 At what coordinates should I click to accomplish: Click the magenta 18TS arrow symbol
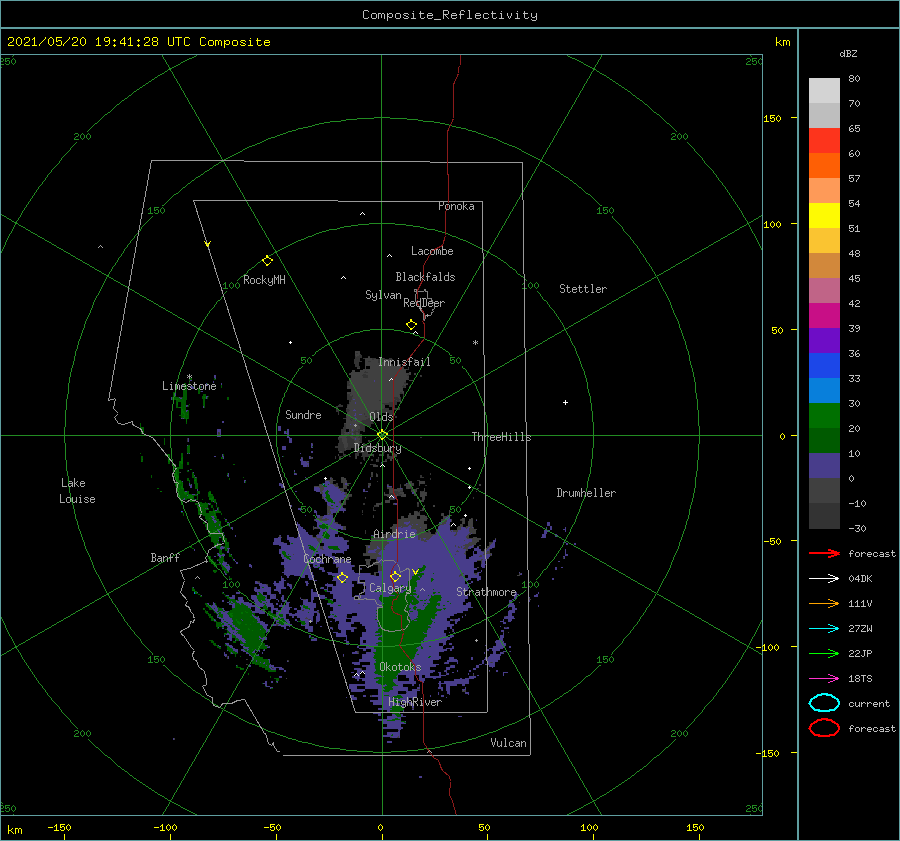(x=824, y=679)
